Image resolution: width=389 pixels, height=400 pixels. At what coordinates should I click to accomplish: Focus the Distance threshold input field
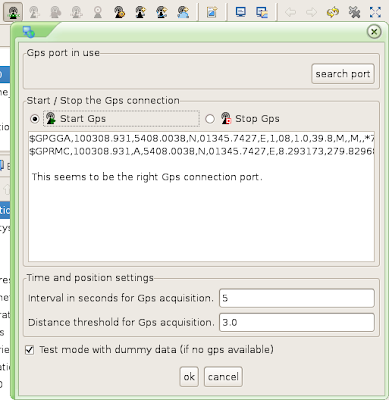tap(297, 322)
